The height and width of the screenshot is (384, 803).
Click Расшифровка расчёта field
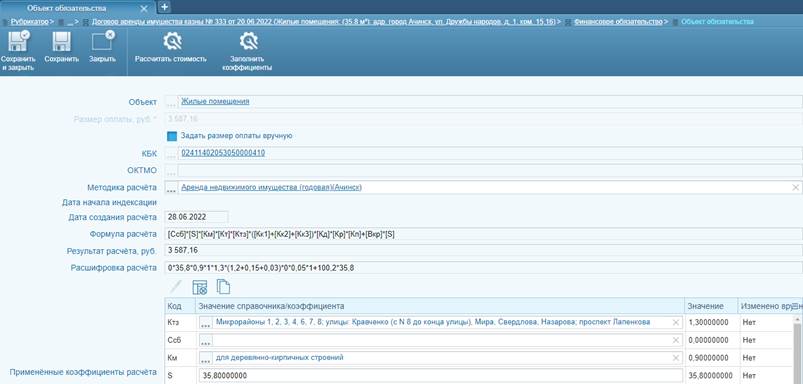(x=483, y=268)
